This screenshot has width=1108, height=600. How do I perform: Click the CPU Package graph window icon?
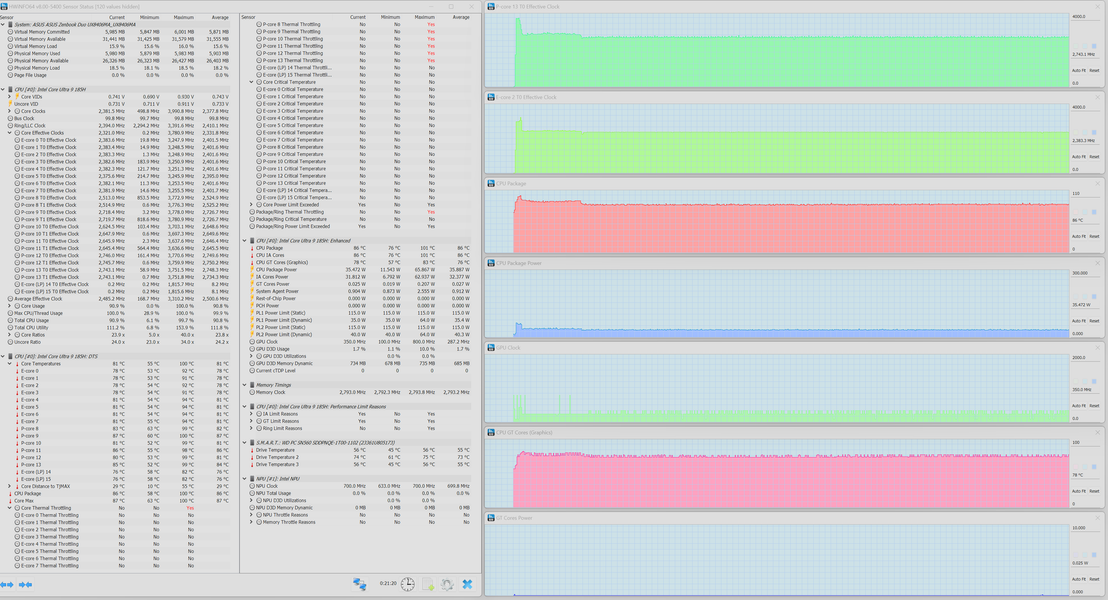point(490,184)
